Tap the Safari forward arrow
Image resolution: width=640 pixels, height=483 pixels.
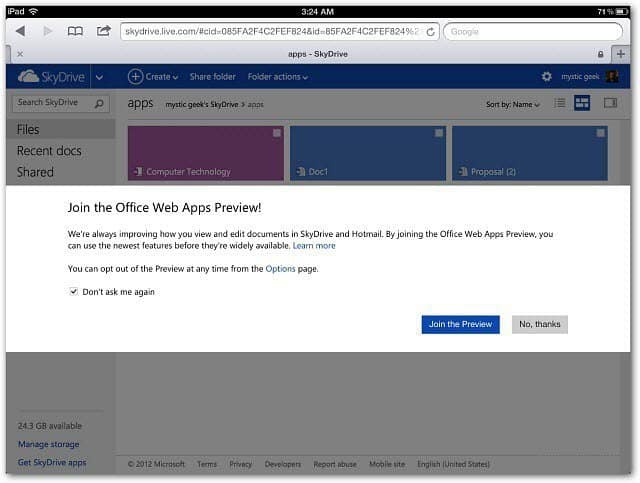48,31
